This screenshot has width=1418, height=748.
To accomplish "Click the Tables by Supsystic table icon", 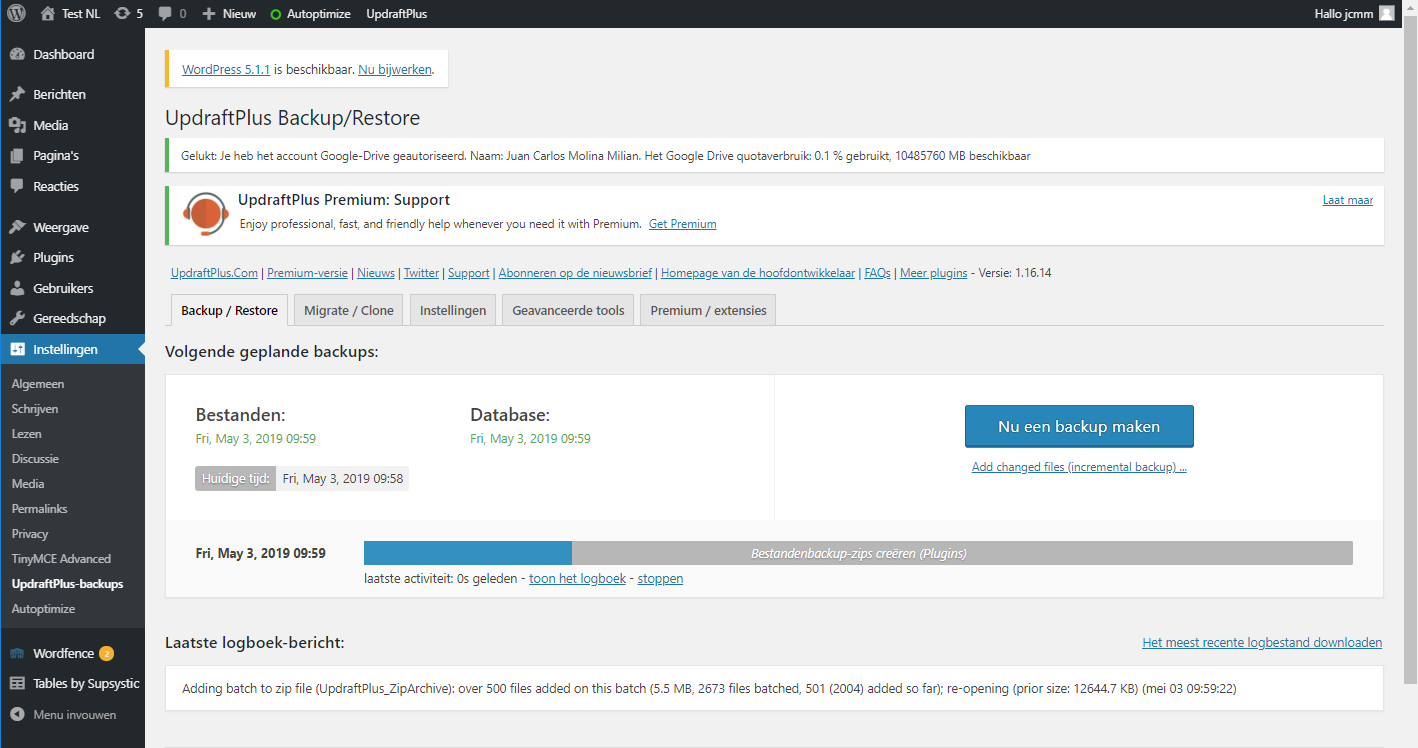I will [17, 684].
